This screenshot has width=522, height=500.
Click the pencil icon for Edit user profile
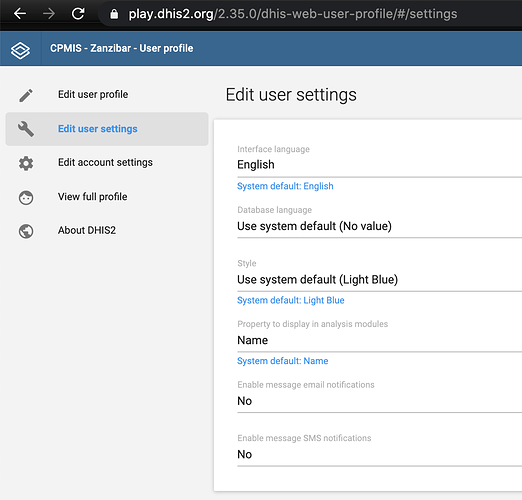click(26, 95)
